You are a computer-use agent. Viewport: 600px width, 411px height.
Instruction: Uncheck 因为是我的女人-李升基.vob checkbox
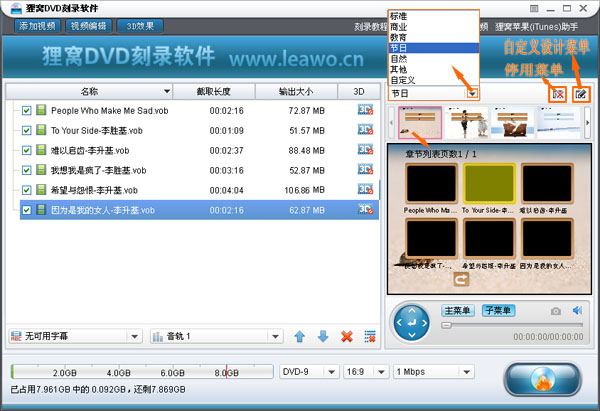pyautogui.click(x=26, y=210)
